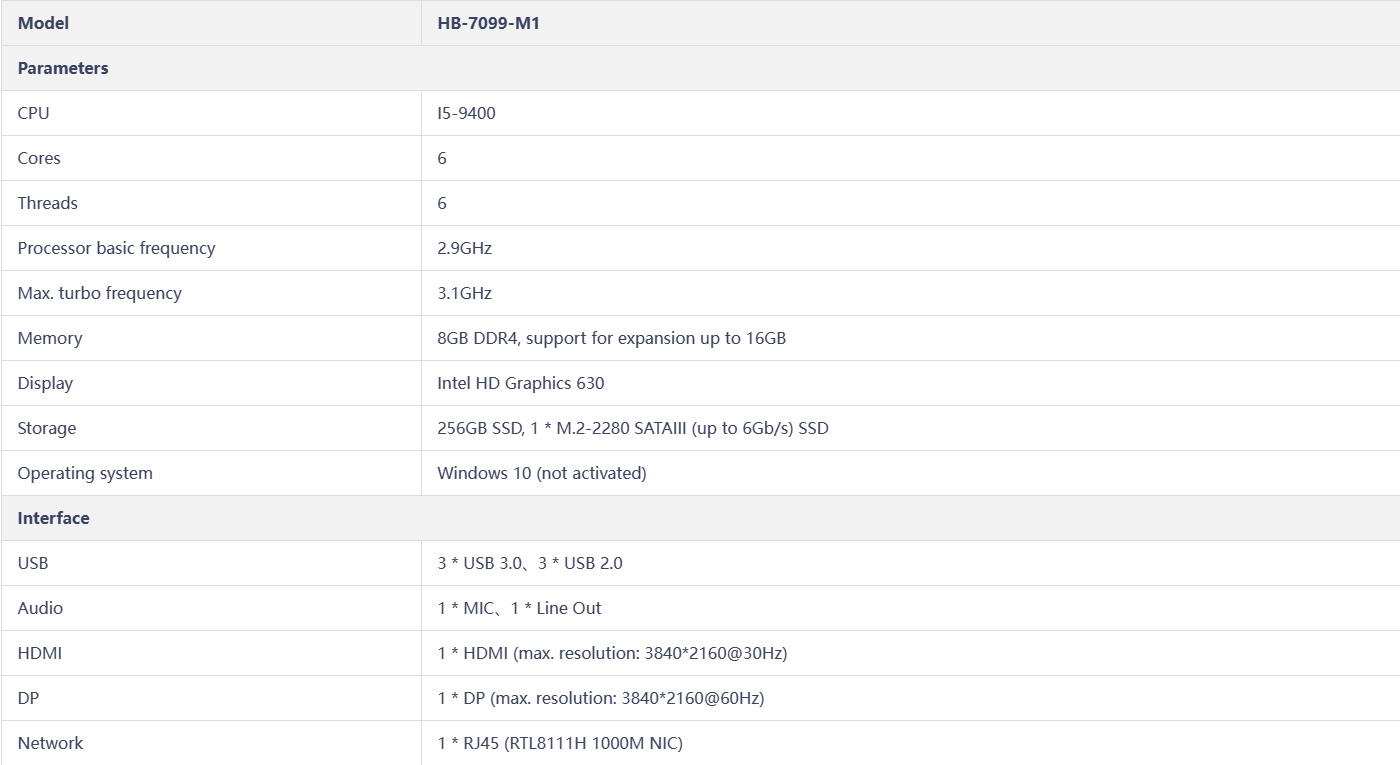Select the value "1 * MIC、1 * Line Out"
The height and width of the screenshot is (765, 1400).
[x=519, y=608]
